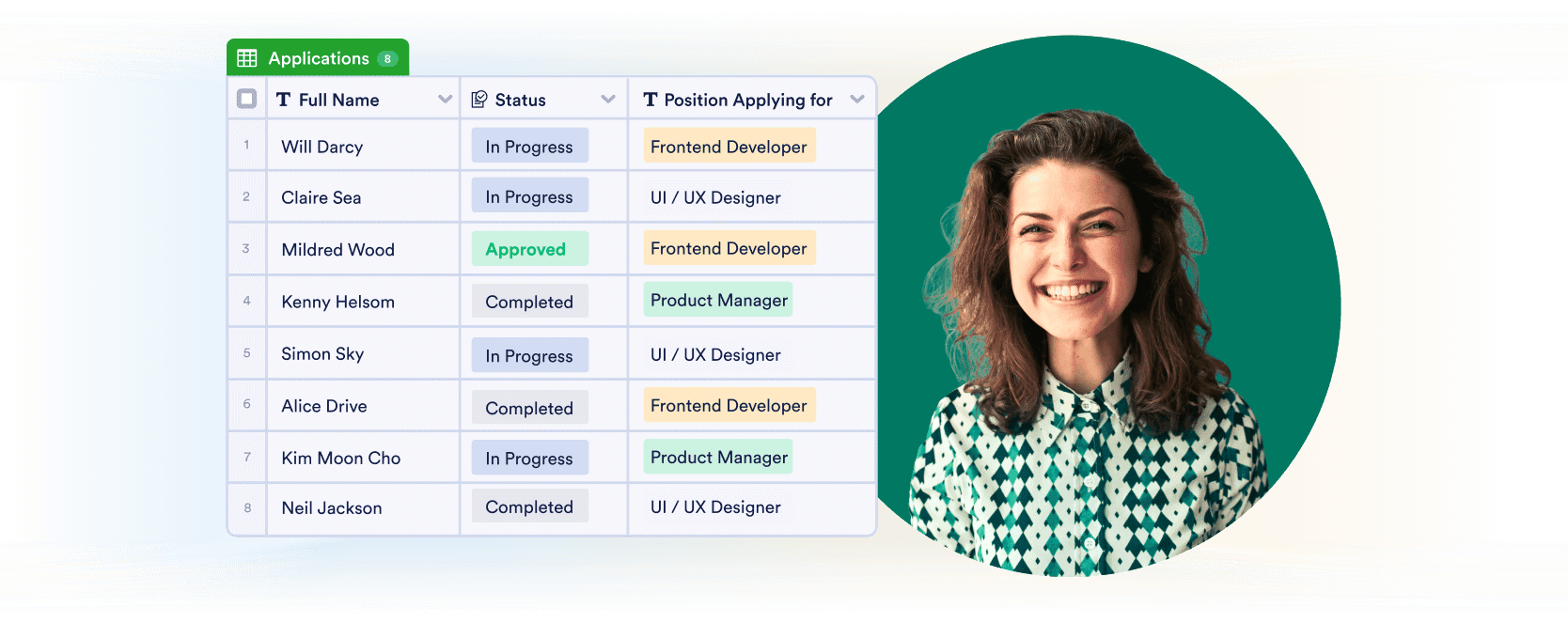Select the Kenny Helsom name cell

click(x=364, y=302)
